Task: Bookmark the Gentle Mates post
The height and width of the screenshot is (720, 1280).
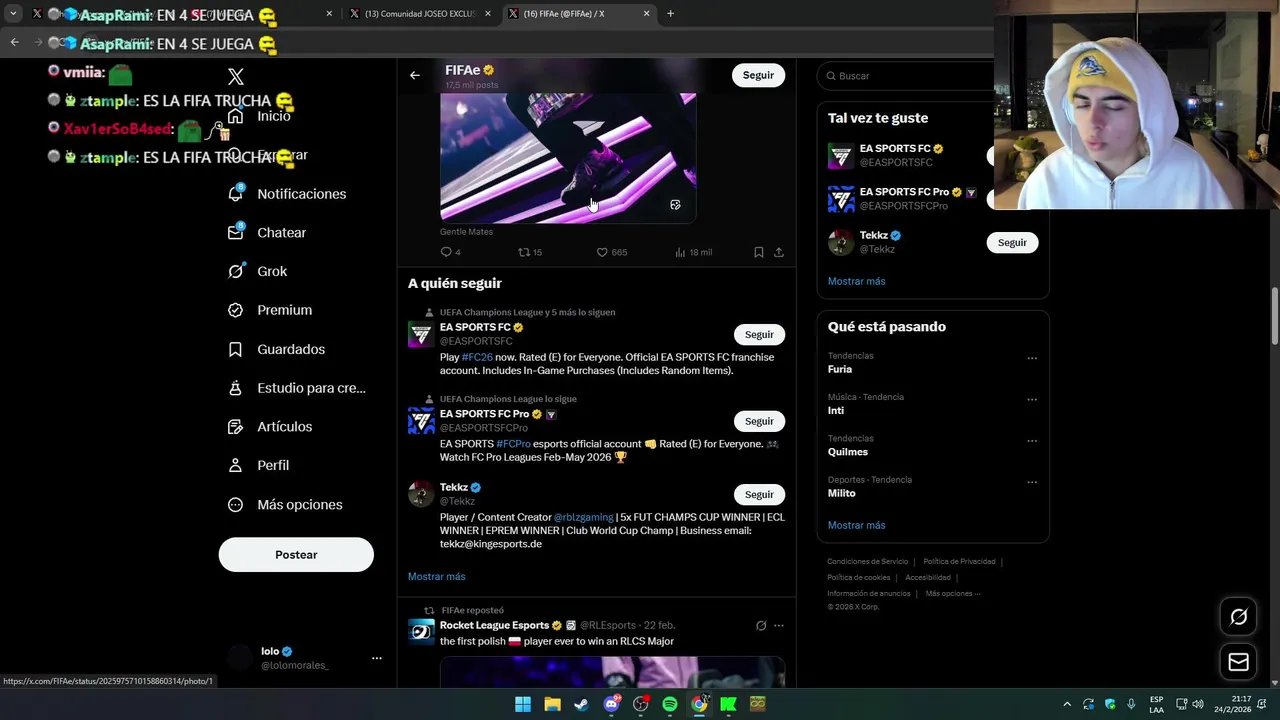Action: click(x=759, y=252)
